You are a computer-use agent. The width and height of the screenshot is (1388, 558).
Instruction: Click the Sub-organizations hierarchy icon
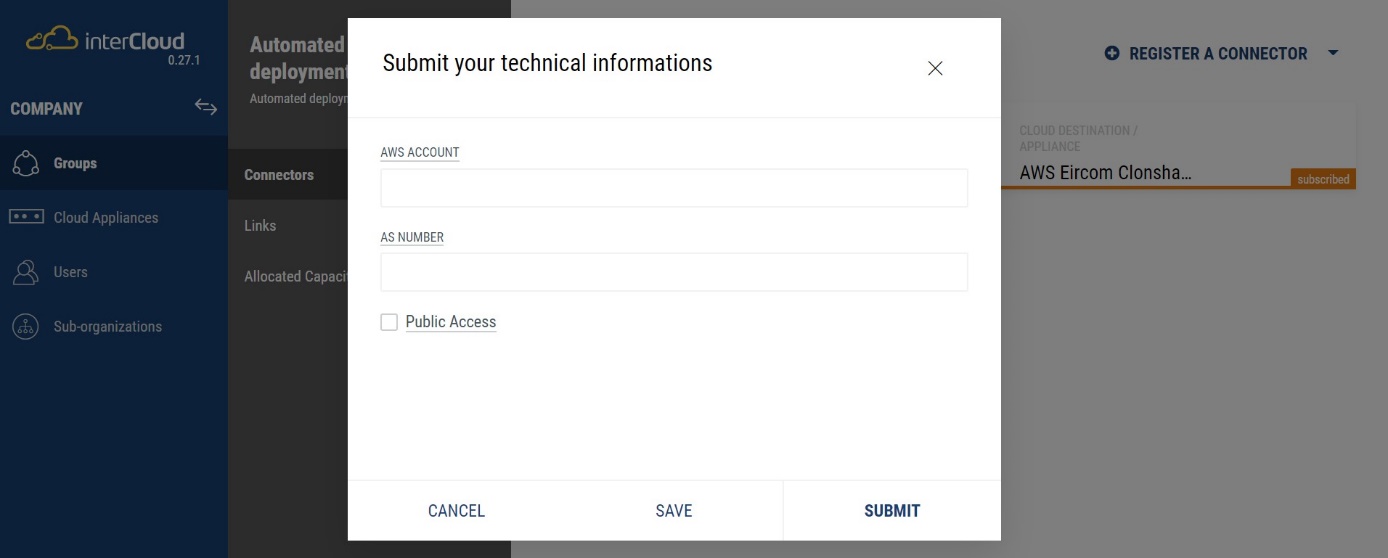(x=26, y=327)
